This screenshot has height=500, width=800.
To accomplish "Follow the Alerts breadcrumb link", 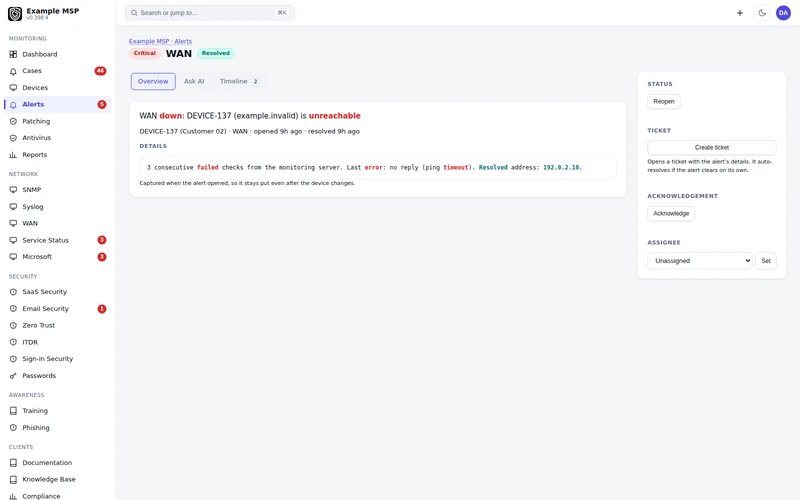I will [183, 41].
